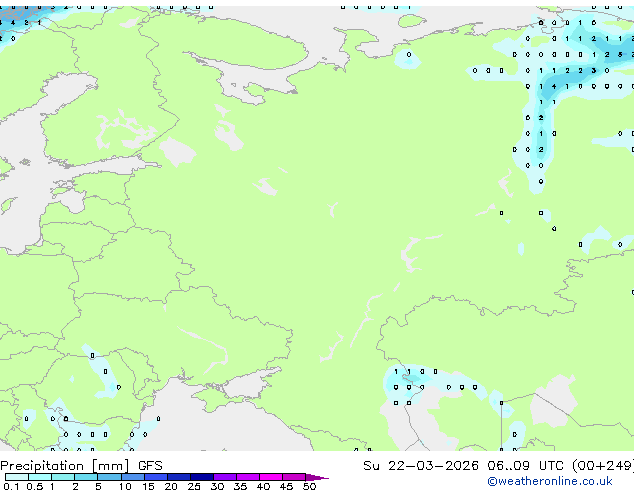
Task: Select the 2–5 mm legend color segment
Action: [x=86, y=477]
